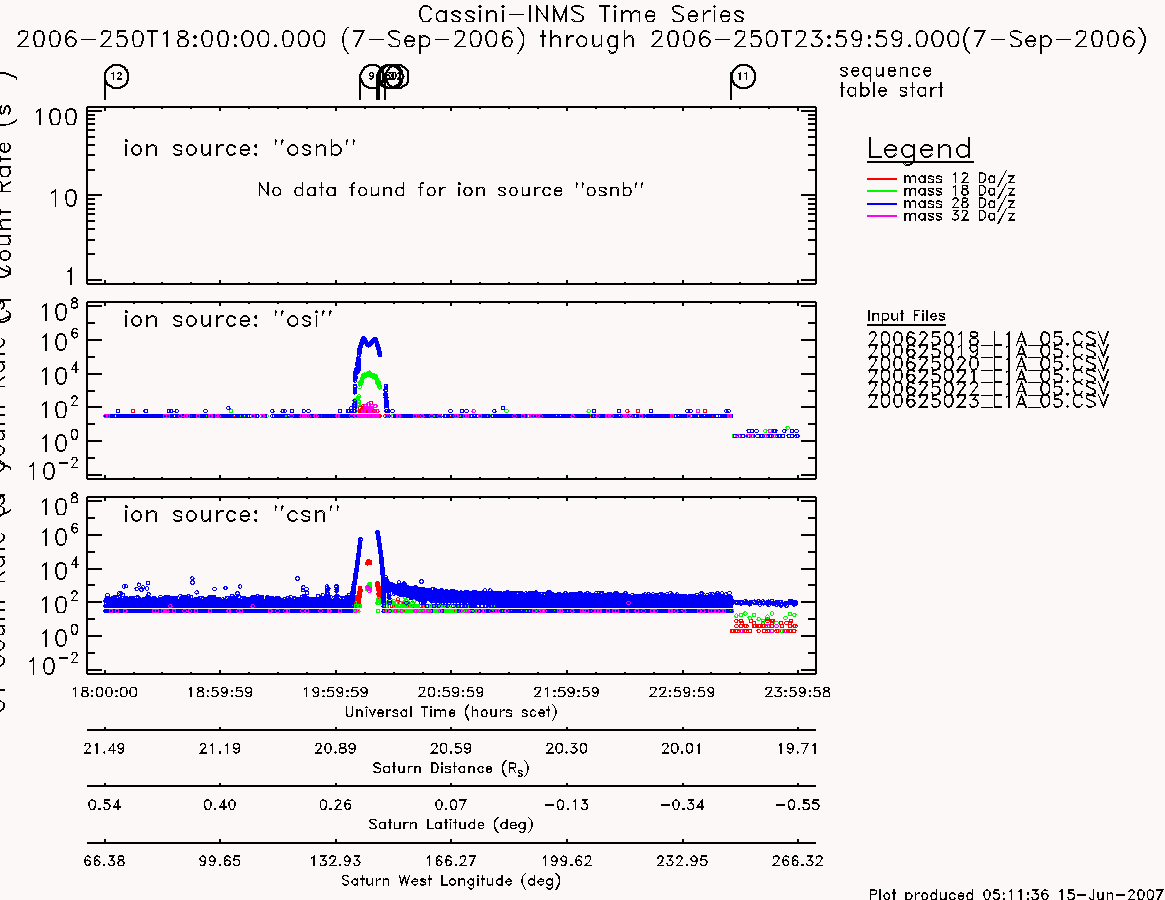Click the Cassini-INMS Time Series title
Viewport: 1165px width, 900px height.
coord(581,14)
